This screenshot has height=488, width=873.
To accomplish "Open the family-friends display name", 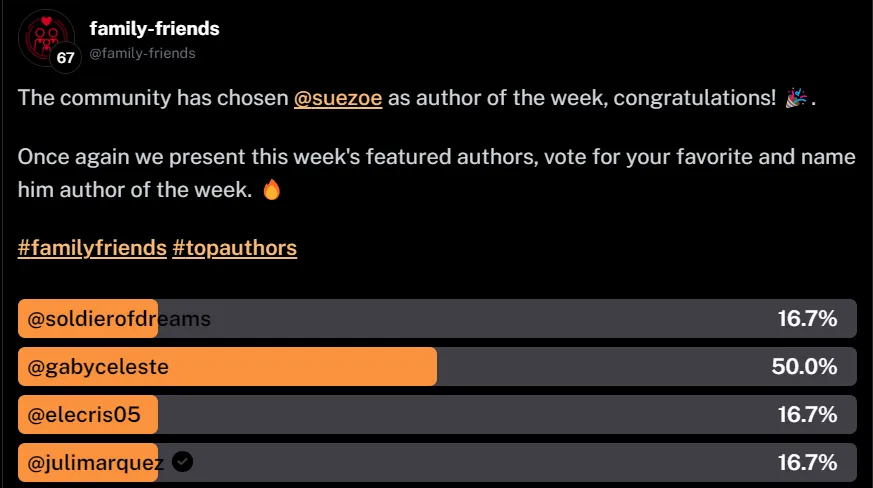I will (x=154, y=29).
